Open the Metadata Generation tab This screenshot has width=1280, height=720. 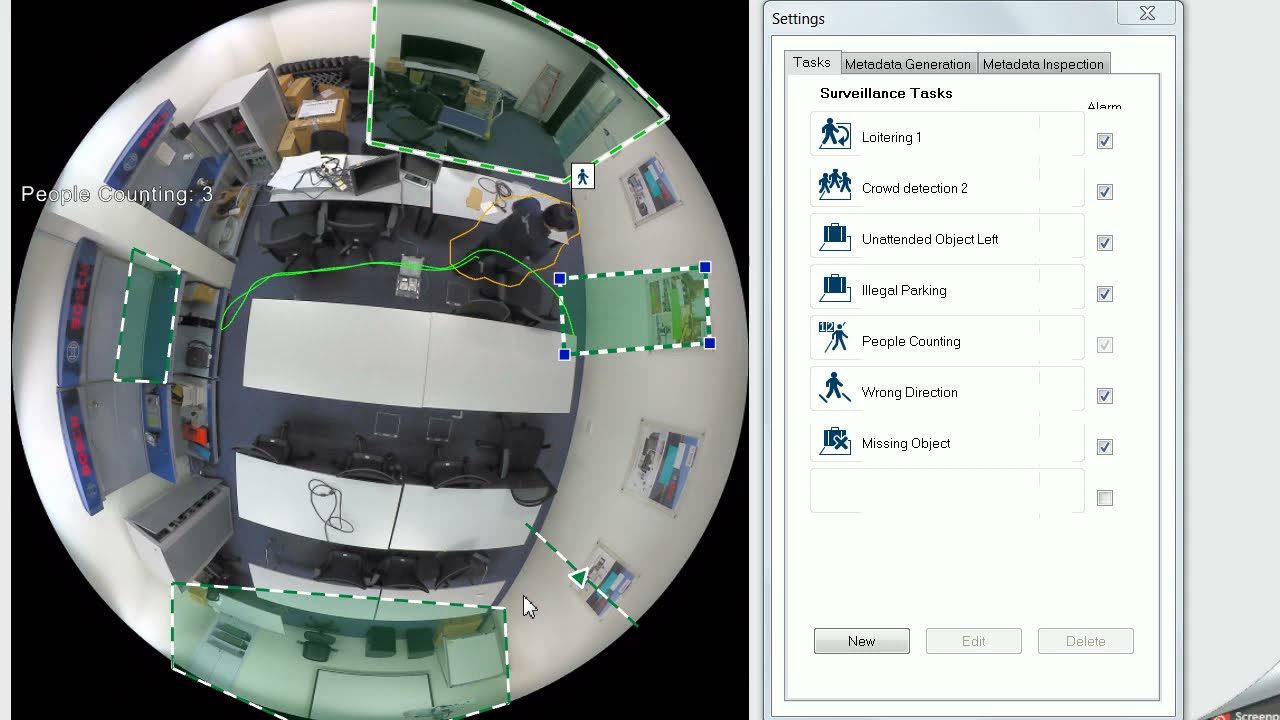[x=908, y=64]
